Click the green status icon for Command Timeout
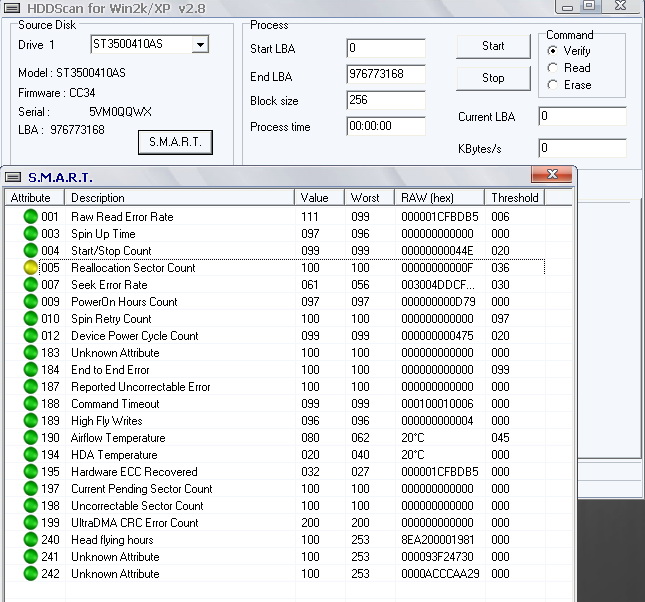This screenshot has height=602, width=645. tap(30, 404)
